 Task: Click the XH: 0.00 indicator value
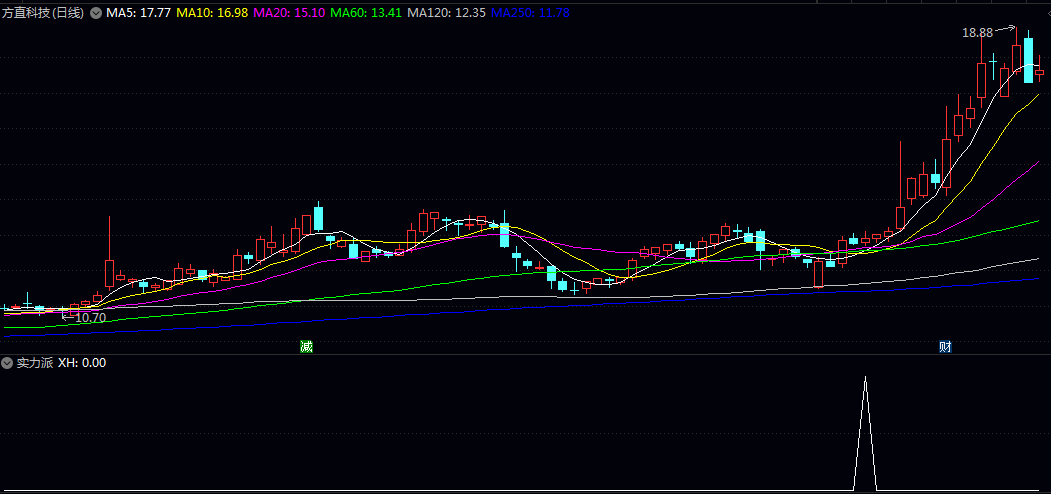82,363
